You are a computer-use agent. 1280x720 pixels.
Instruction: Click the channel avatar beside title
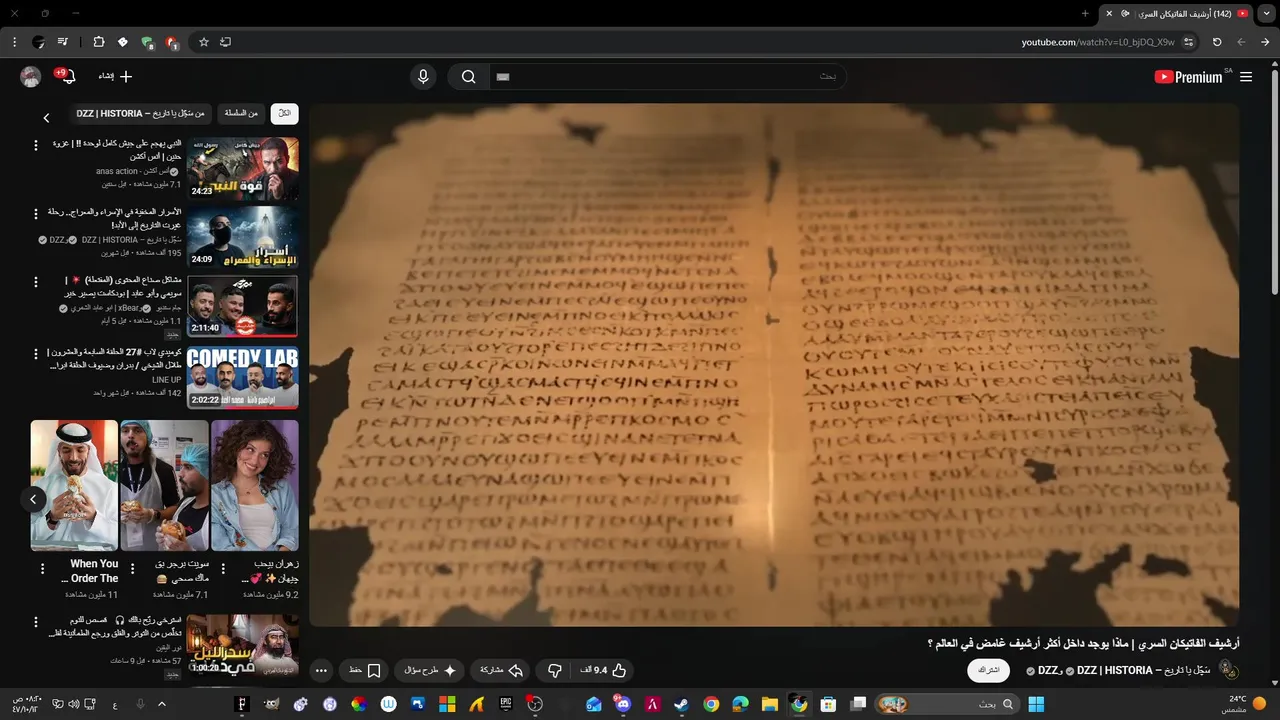(x=1229, y=671)
